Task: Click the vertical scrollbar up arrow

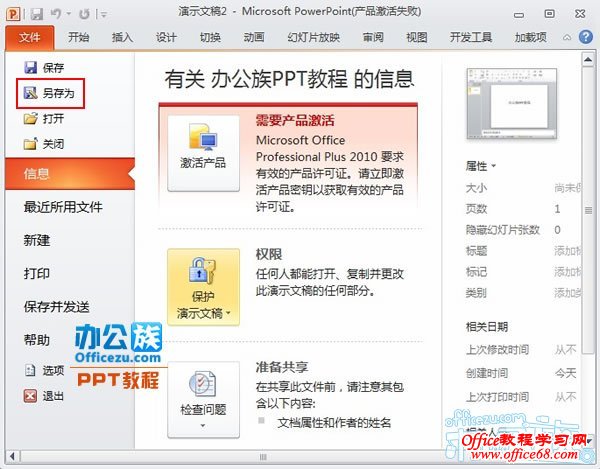Action: tap(588, 60)
